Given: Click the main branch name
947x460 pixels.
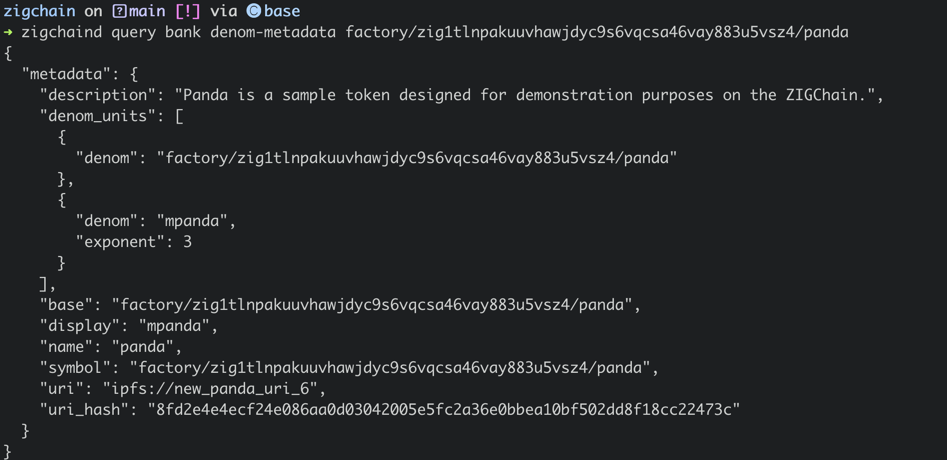Looking at the screenshot, I should pos(149,11).
